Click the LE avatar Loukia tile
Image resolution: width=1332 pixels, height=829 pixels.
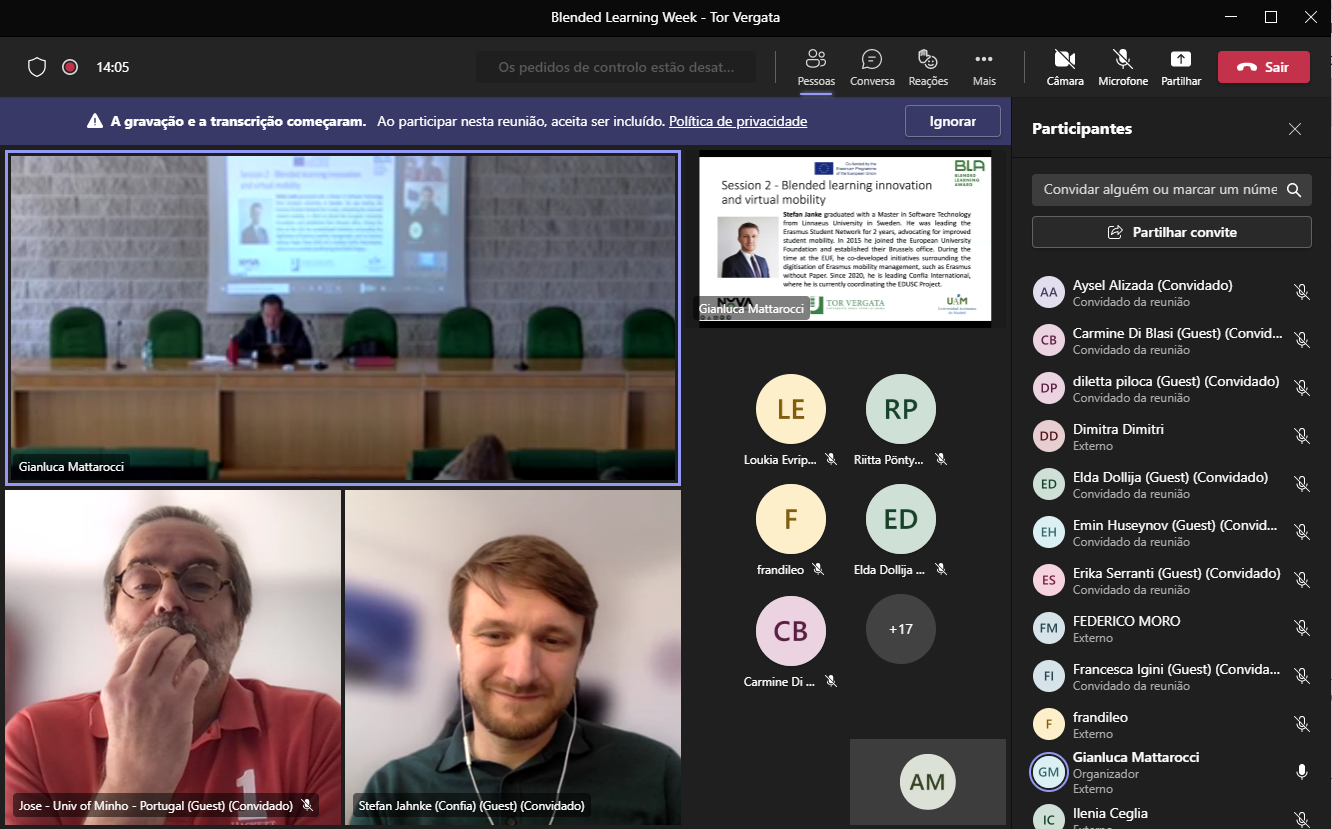tap(791, 408)
